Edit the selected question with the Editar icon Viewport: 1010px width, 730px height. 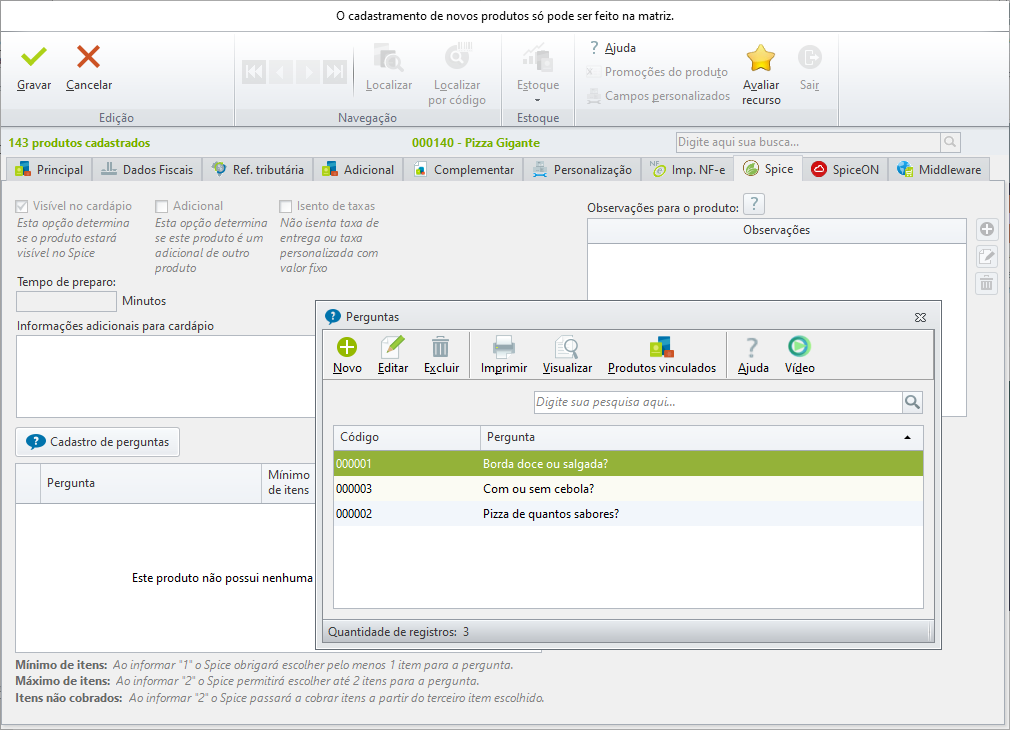pyautogui.click(x=393, y=355)
